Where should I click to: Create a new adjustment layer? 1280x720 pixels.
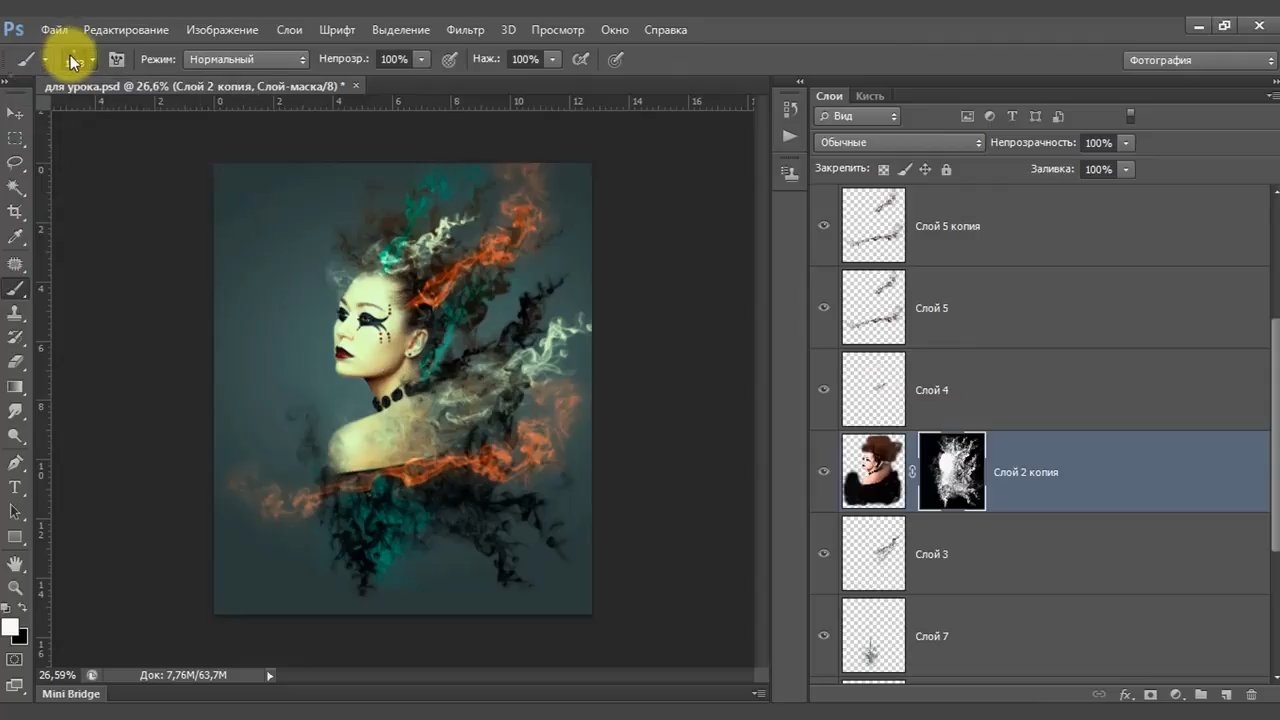1176,694
